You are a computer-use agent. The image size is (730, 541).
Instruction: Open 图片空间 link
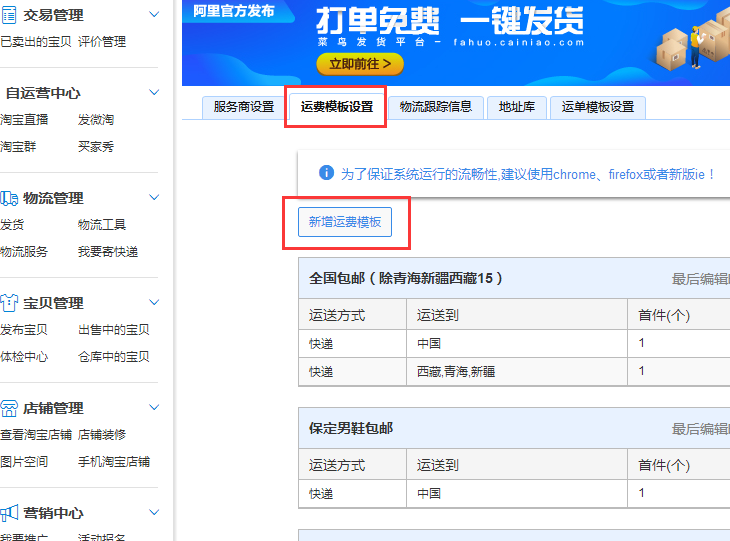(24, 462)
